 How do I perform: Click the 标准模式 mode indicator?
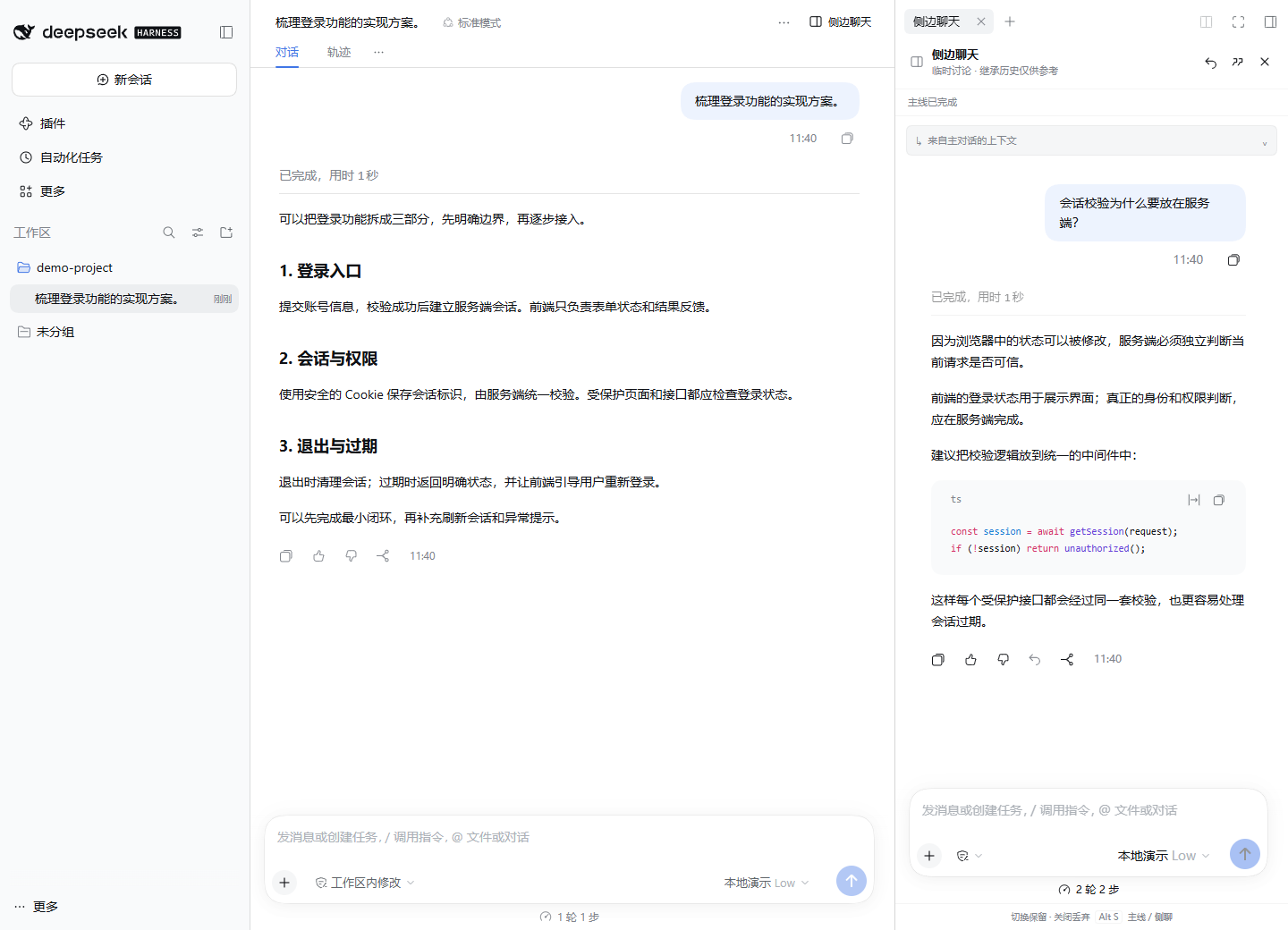click(x=472, y=23)
